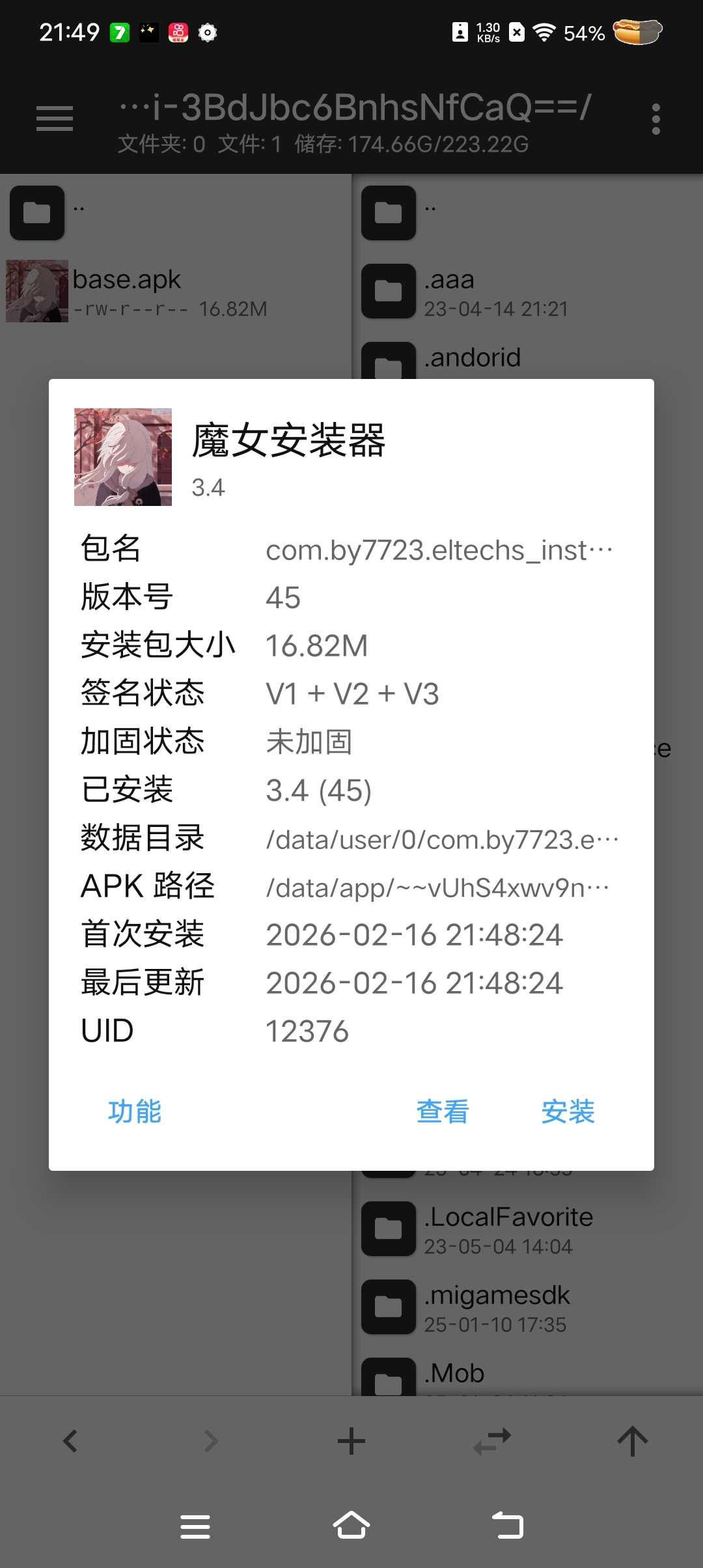This screenshot has width=703, height=1568.
Task: Tap the plus icon to create new
Action: (351, 1441)
